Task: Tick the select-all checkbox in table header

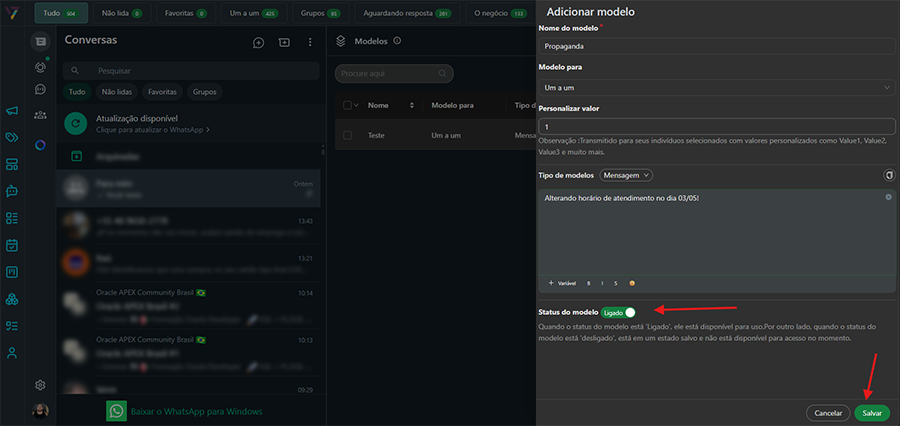Action: coord(347,105)
